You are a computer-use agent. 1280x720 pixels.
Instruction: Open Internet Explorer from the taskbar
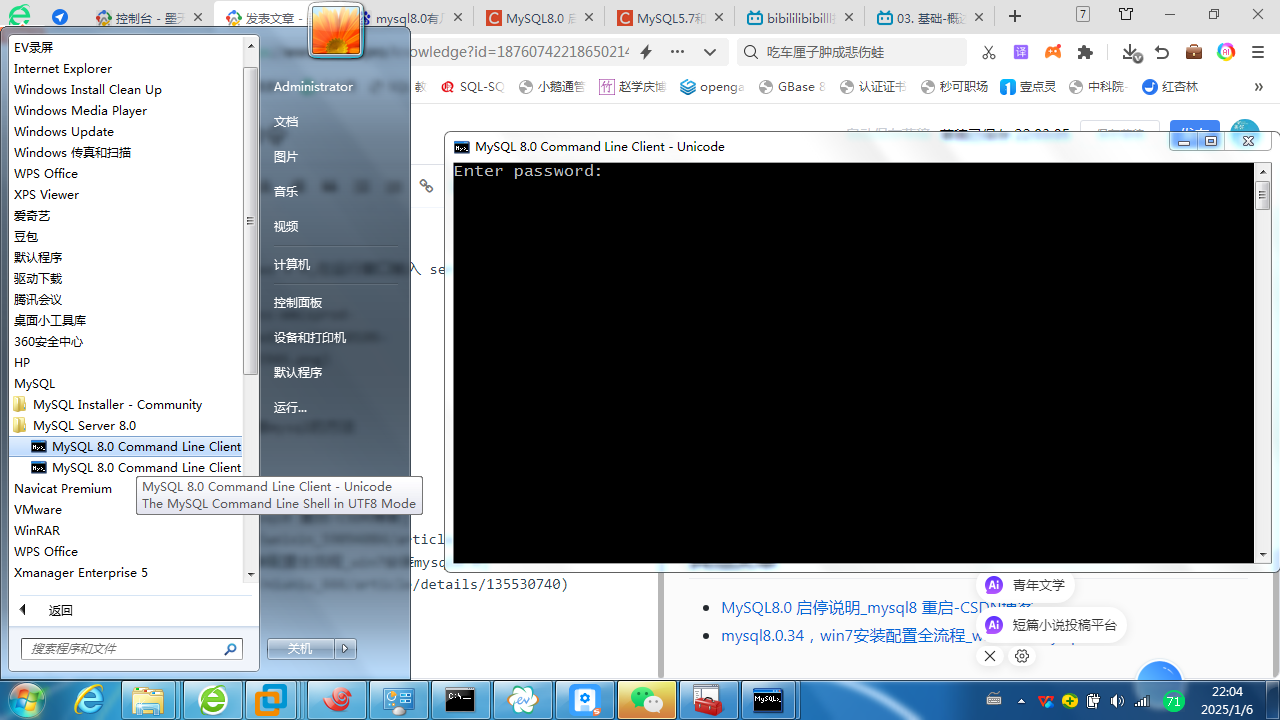pos(90,701)
